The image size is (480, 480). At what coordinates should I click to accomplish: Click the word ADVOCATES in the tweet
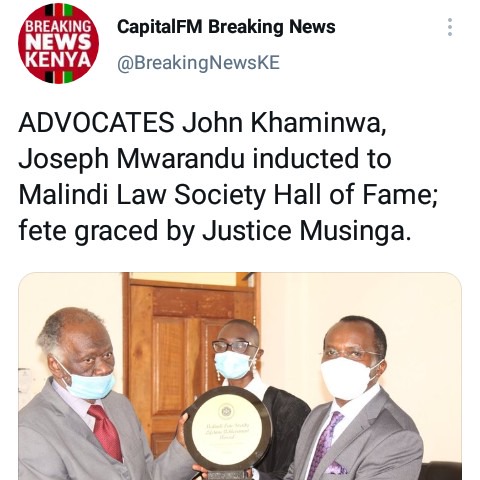(97, 123)
